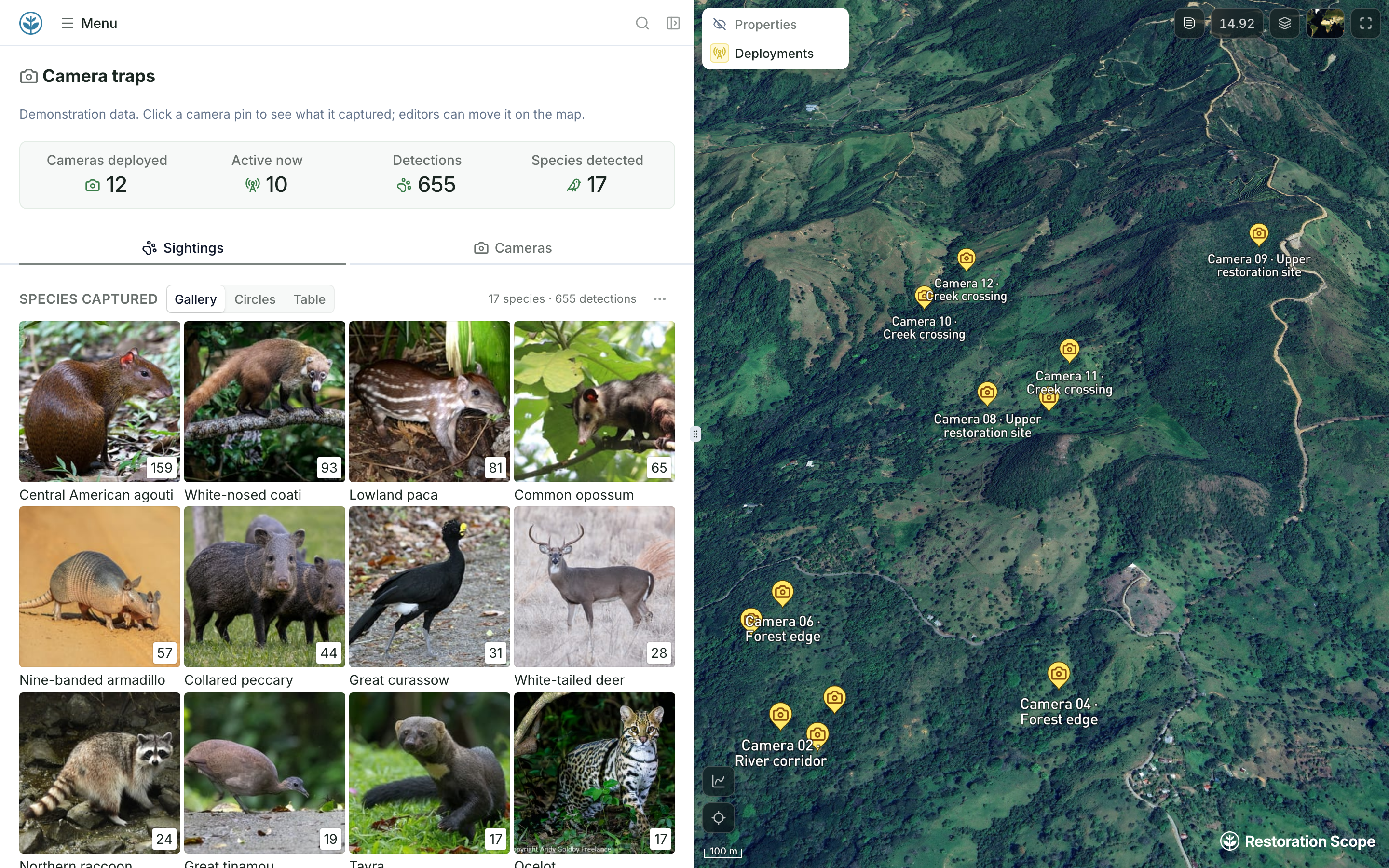Click the panel divider drag handle

click(x=695, y=434)
